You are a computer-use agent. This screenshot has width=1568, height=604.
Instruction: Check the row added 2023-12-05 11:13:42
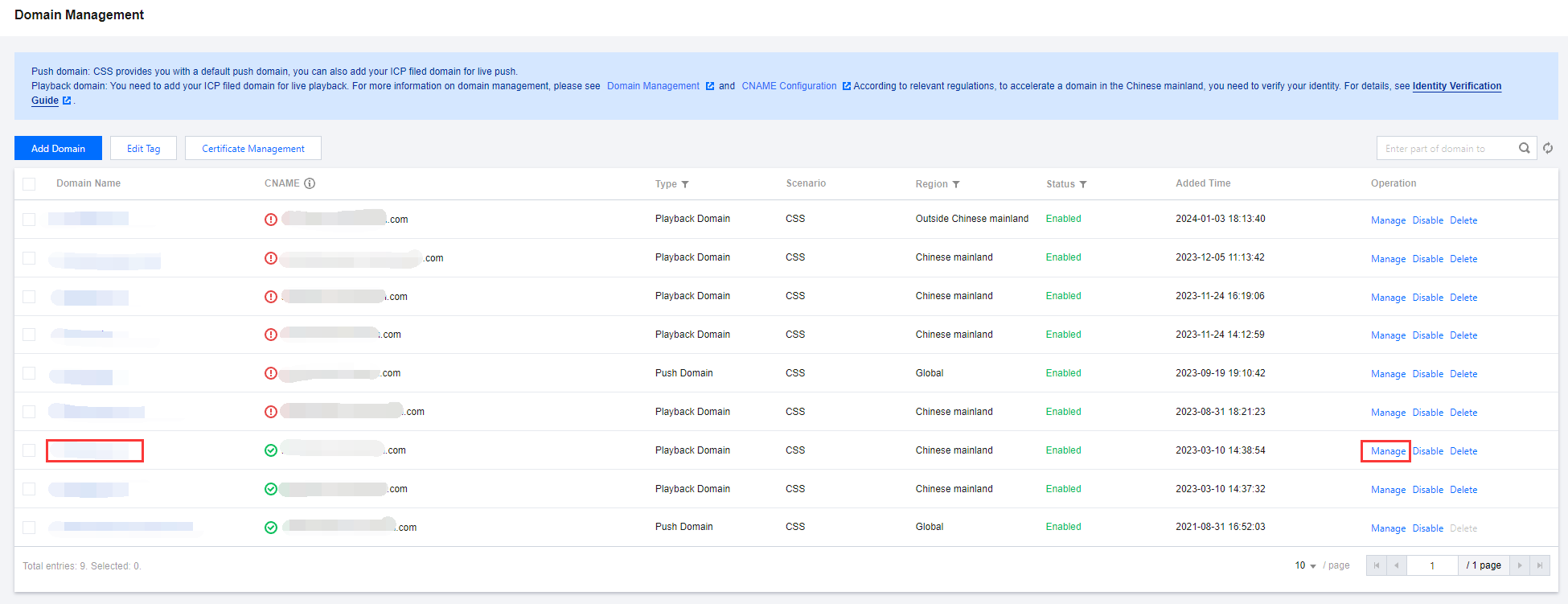[x=29, y=257]
